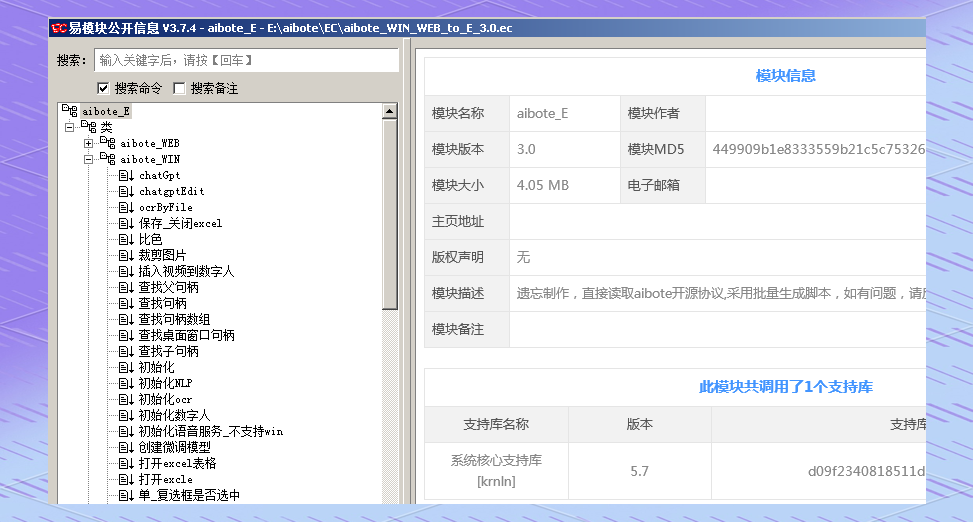Click the 比色 method icon

127,239
